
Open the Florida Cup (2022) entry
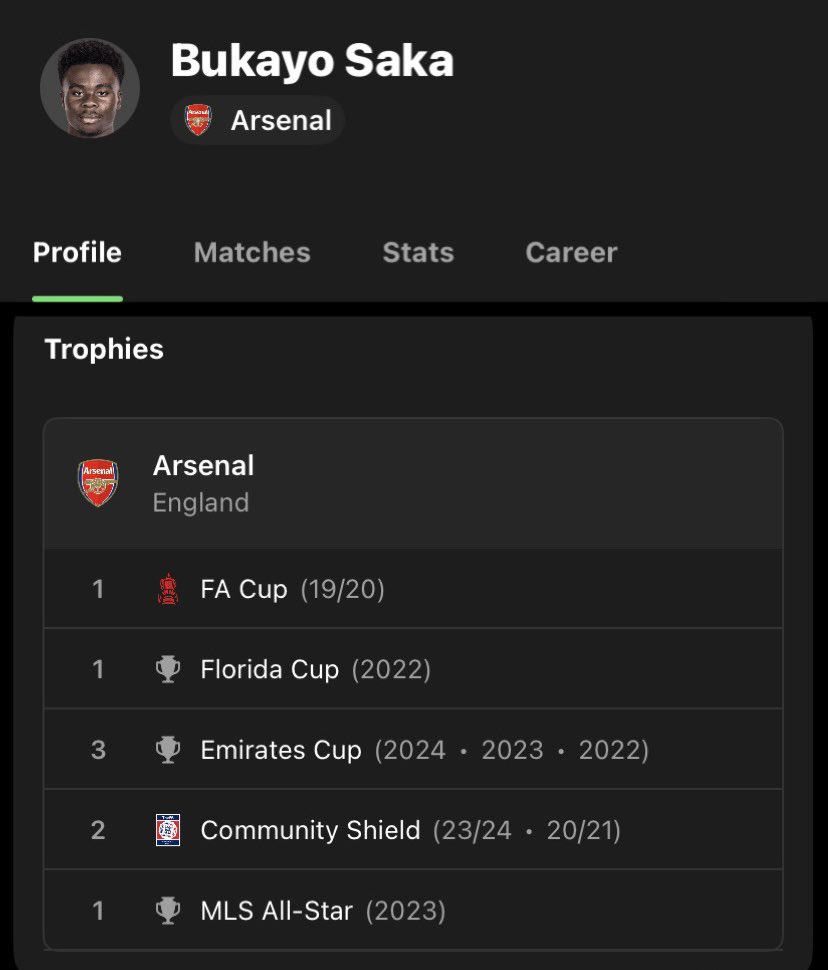click(x=413, y=669)
